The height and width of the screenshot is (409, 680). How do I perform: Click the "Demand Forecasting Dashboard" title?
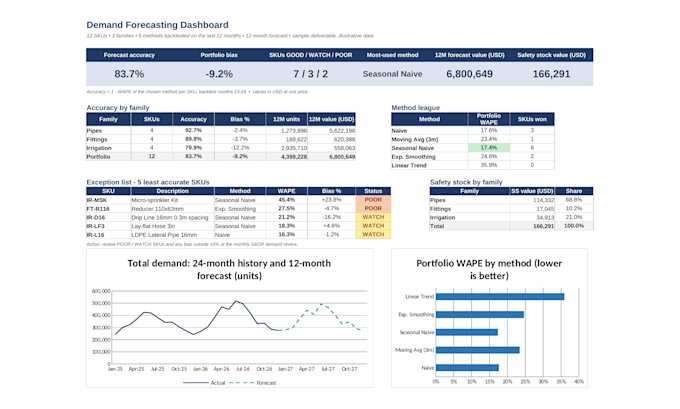pos(157,25)
